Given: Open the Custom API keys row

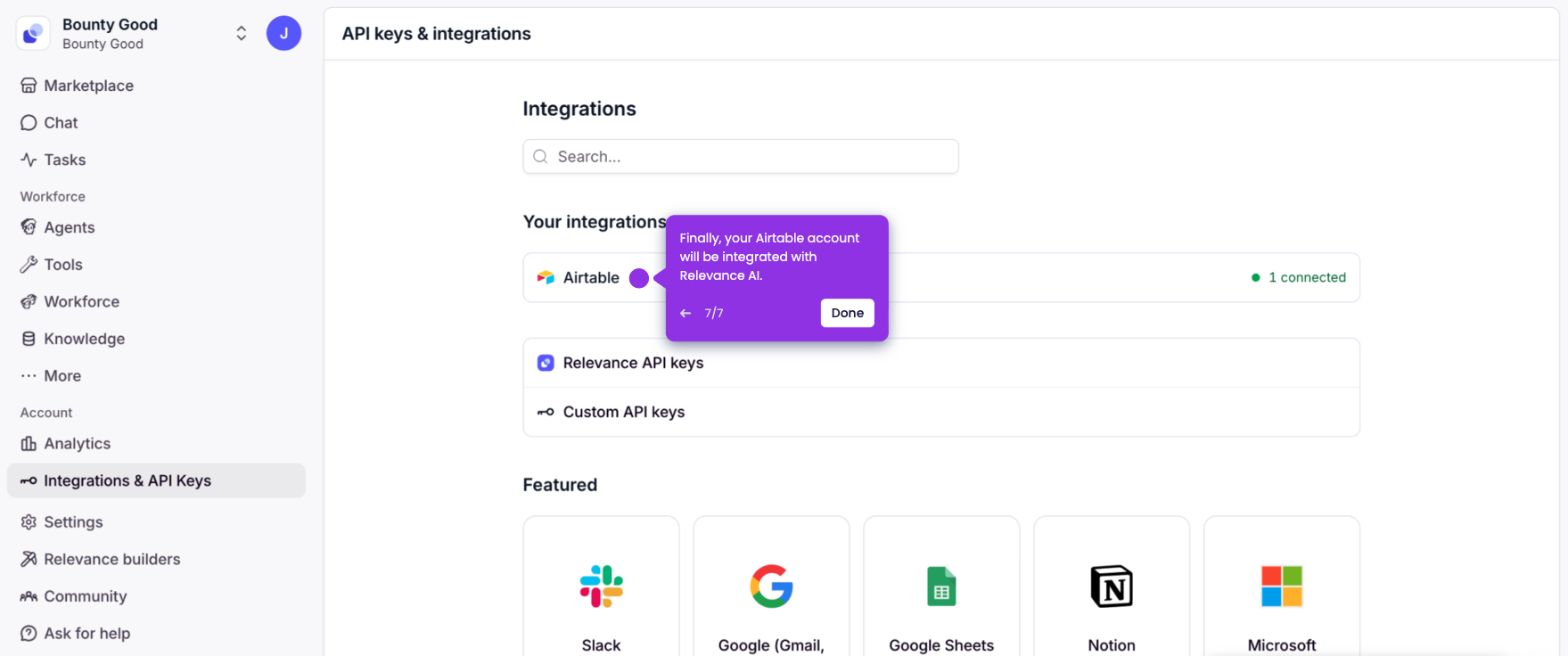Looking at the screenshot, I should pyautogui.click(x=941, y=412).
